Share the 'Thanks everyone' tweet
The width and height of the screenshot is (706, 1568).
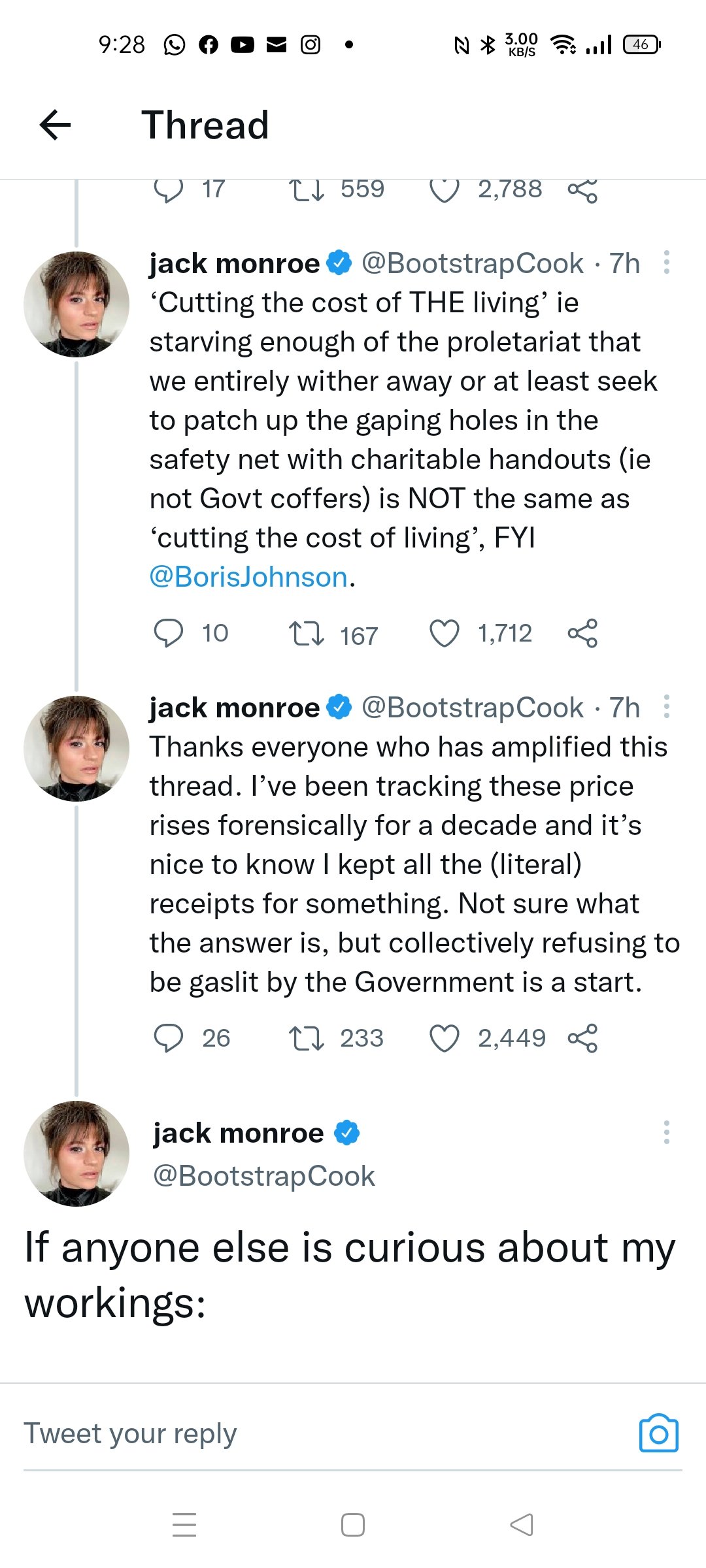[582, 1038]
